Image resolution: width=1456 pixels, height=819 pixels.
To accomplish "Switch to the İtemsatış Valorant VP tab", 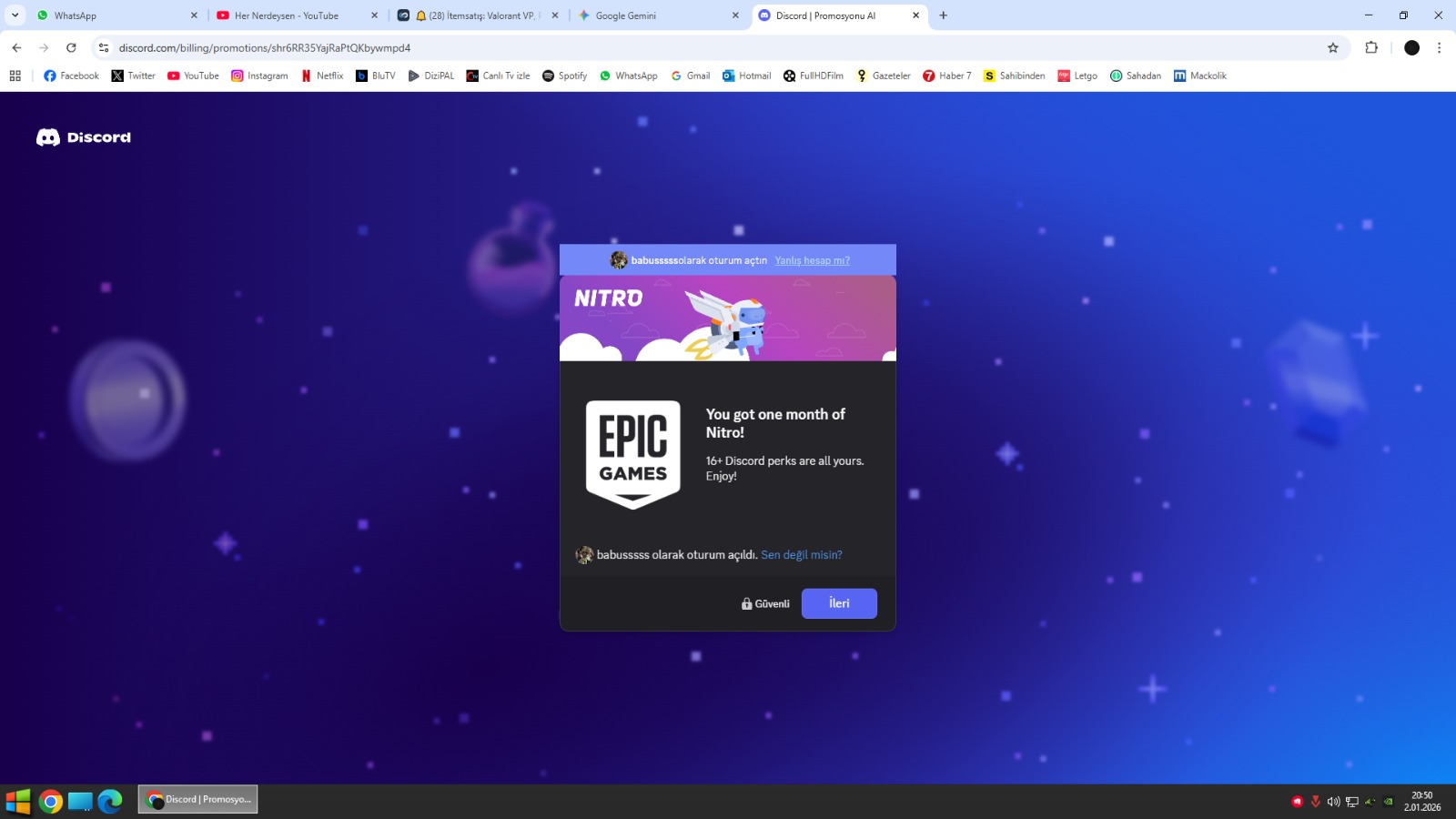I will 478,15.
